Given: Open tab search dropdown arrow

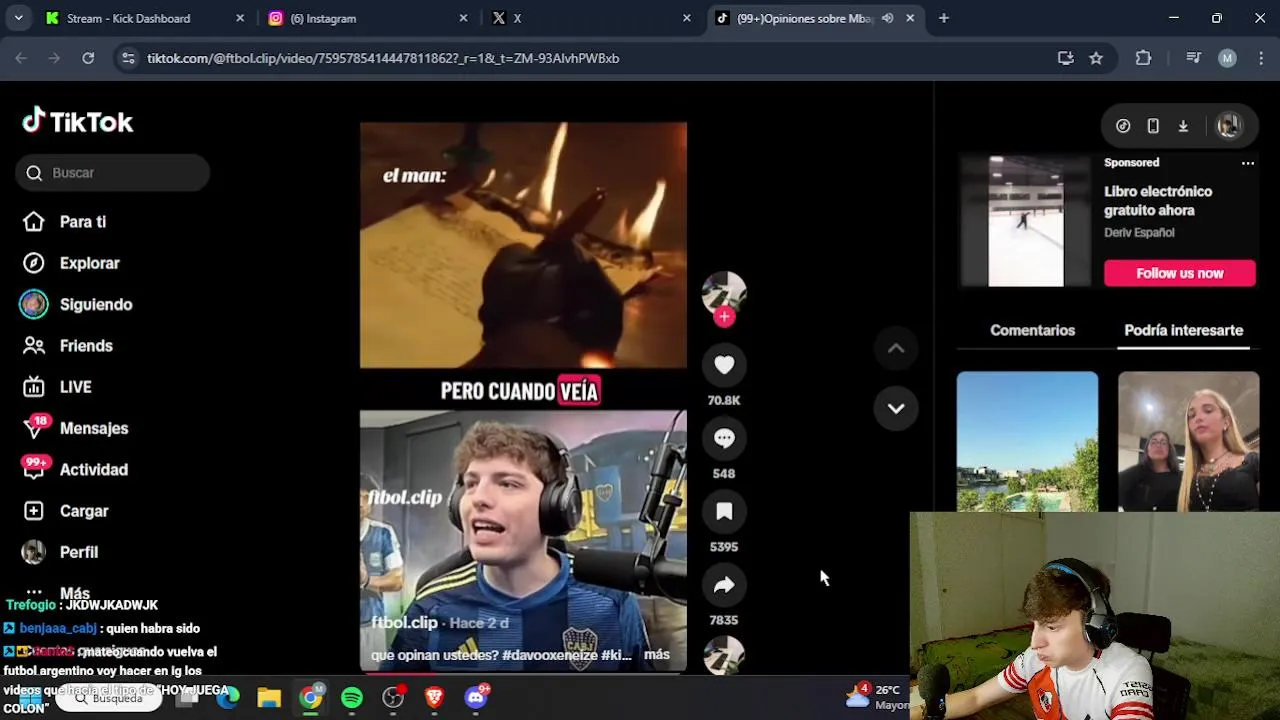Looking at the screenshot, I should point(18,18).
